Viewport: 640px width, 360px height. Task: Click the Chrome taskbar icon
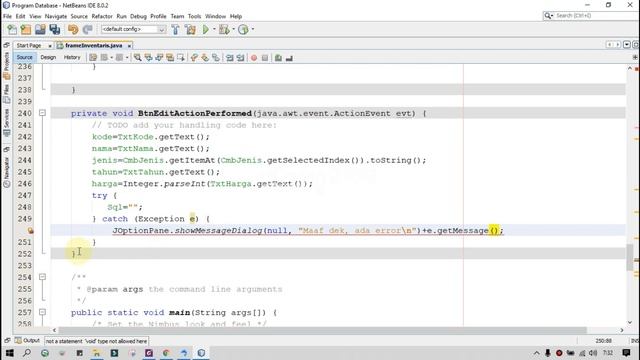click(x=166, y=353)
